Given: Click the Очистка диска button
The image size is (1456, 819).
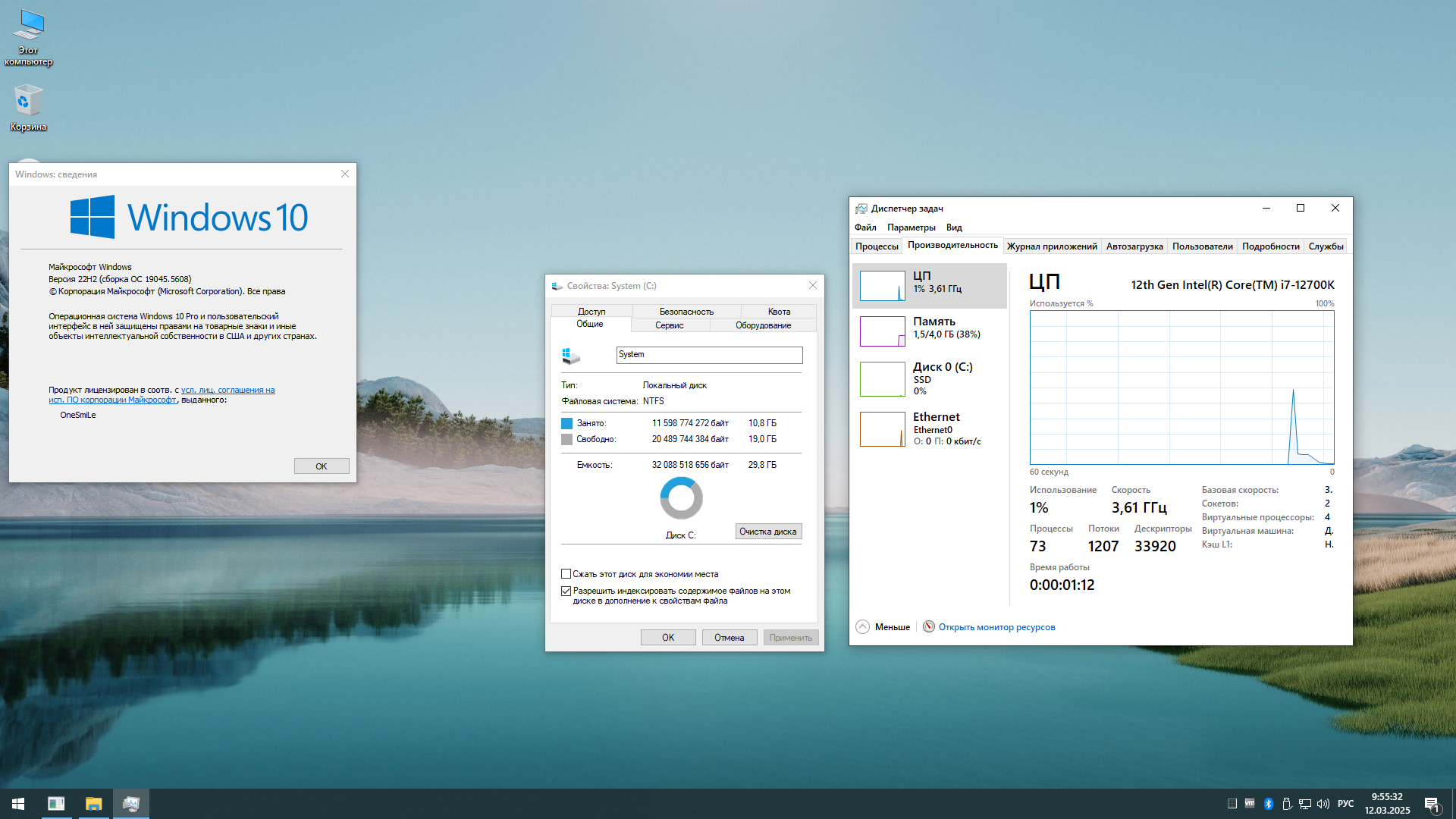Looking at the screenshot, I should (x=767, y=532).
